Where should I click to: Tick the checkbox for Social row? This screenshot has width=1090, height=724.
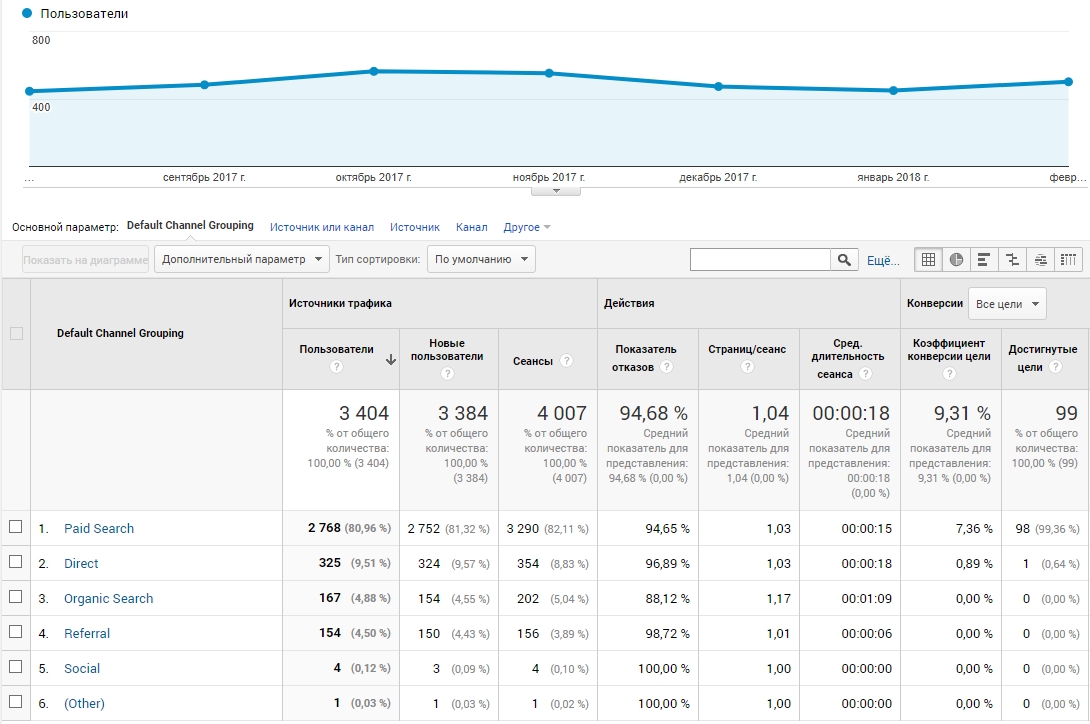click(x=15, y=666)
